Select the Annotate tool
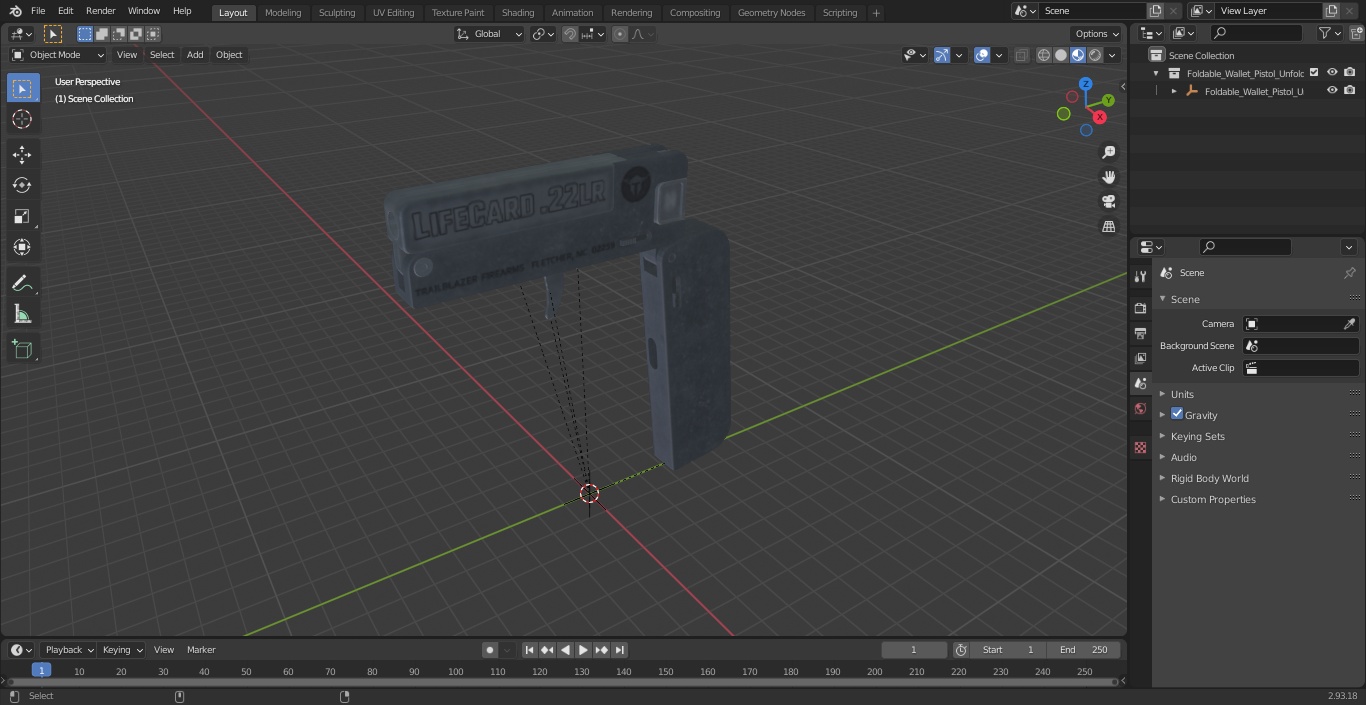 tap(23, 283)
